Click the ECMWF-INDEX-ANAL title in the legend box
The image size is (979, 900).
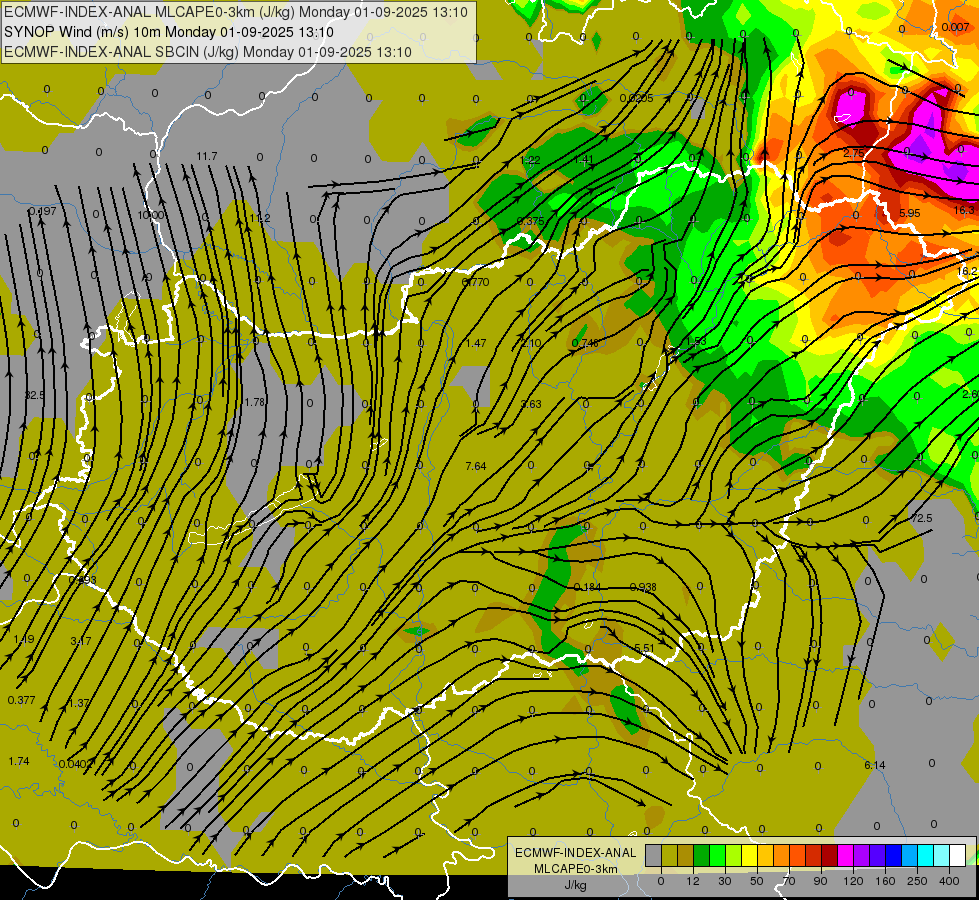(576, 853)
